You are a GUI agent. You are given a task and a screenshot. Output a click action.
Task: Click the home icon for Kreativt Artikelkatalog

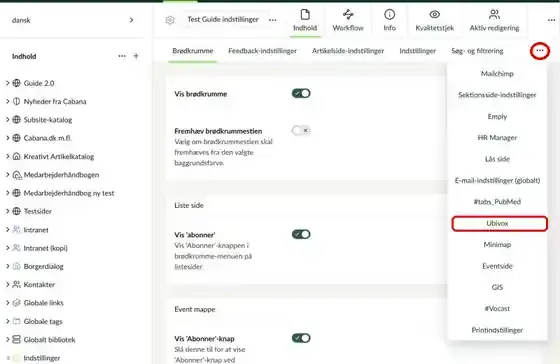16,156
